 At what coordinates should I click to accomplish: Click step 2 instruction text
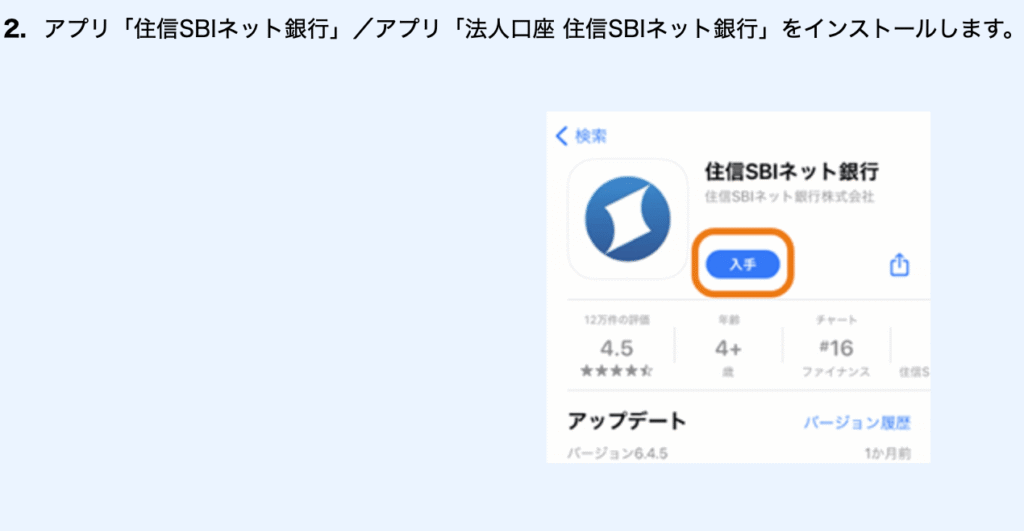[x=509, y=29]
